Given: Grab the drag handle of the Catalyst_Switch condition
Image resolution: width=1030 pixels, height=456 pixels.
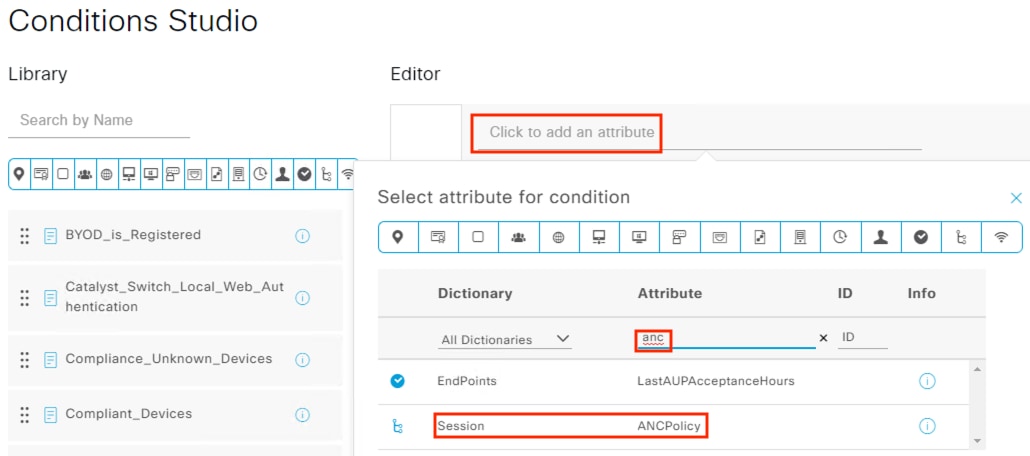Looking at the screenshot, I should 24,298.
